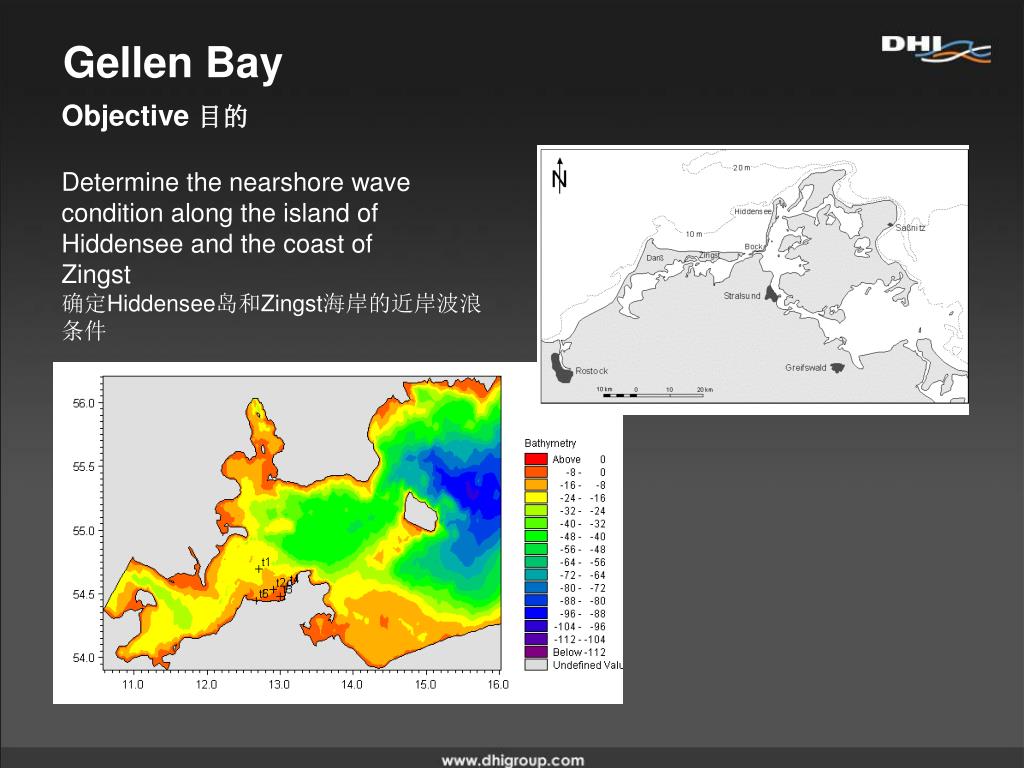This screenshot has height=768, width=1024.
Task: Click the Rostock label on the map
Action: click(x=592, y=371)
